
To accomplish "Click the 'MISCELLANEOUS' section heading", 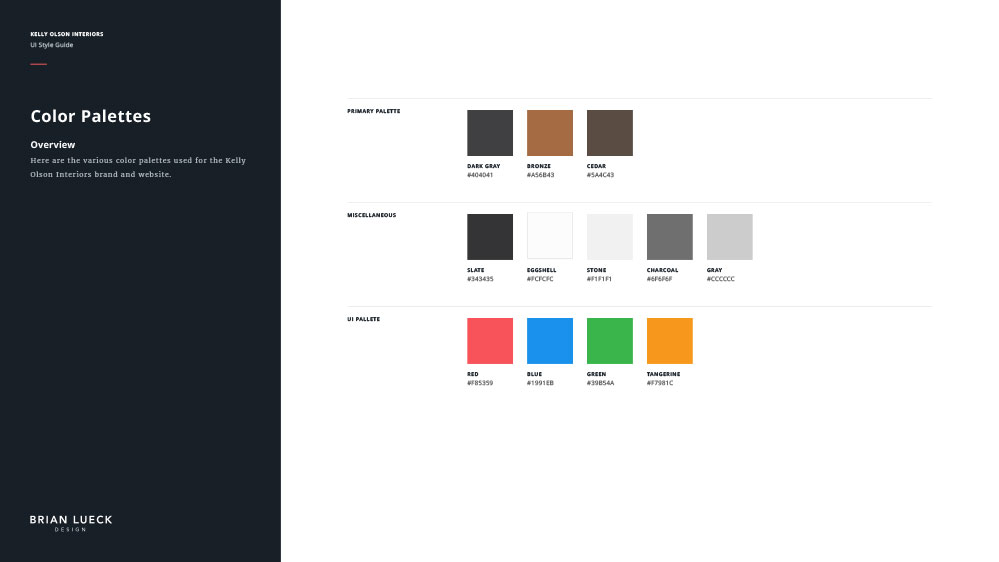I will point(371,215).
